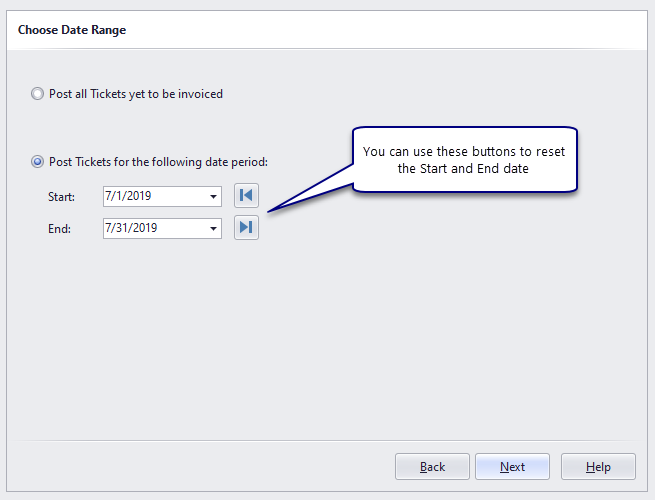Image resolution: width=655 pixels, height=500 pixels.
Task: Select the year 2019 in the Start date
Action: pyautogui.click(x=138, y=196)
